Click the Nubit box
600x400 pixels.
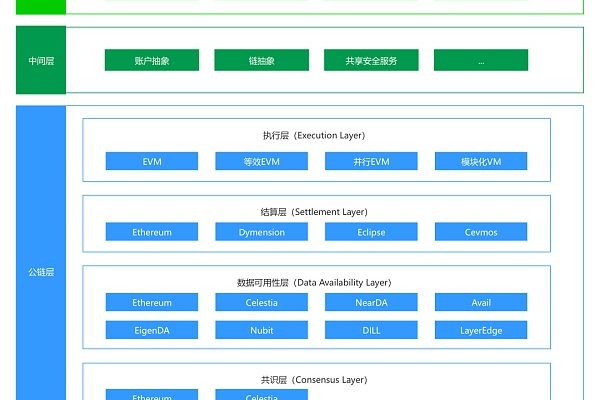[x=261, y=330]
